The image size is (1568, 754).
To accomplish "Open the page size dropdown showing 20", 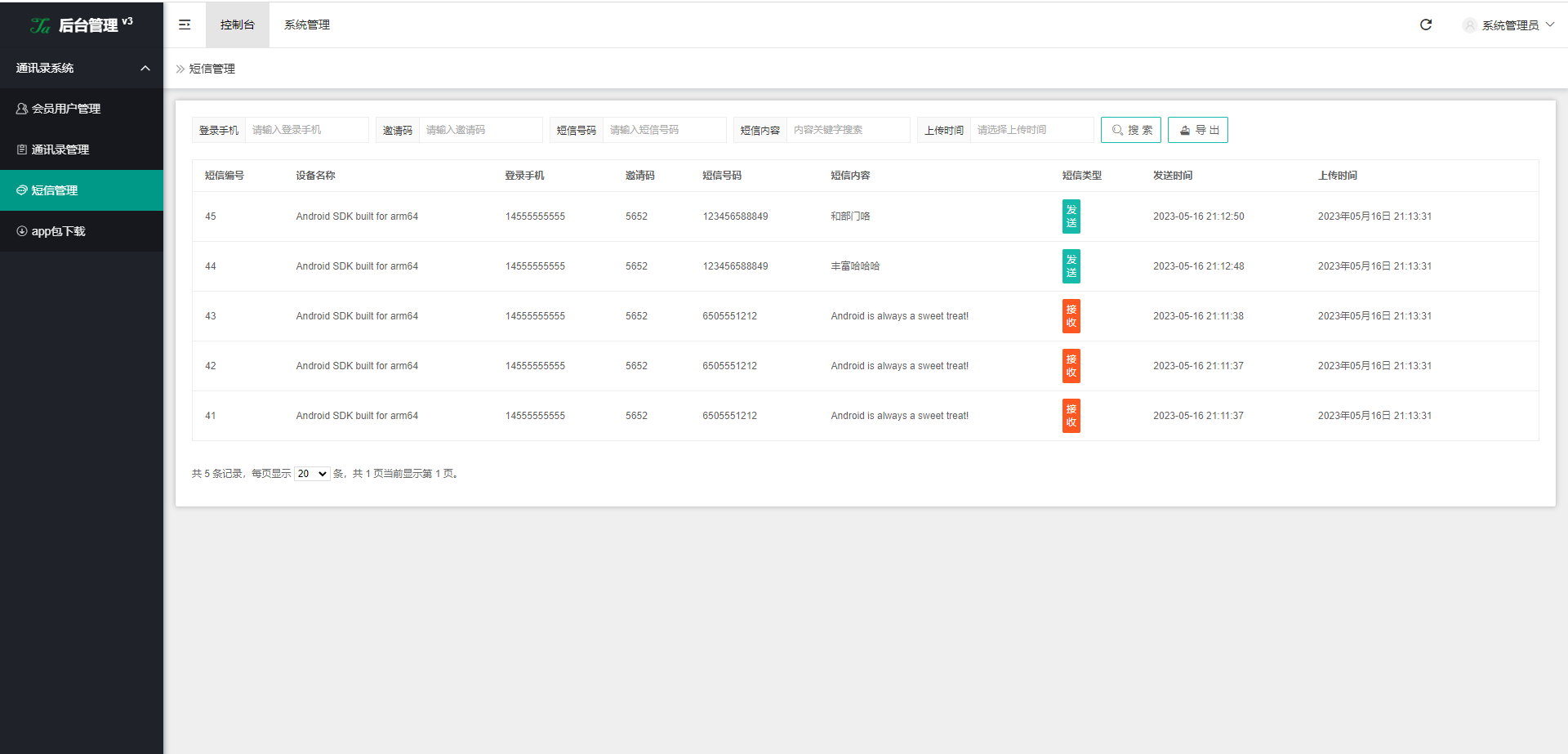I will tap(312, 474).
